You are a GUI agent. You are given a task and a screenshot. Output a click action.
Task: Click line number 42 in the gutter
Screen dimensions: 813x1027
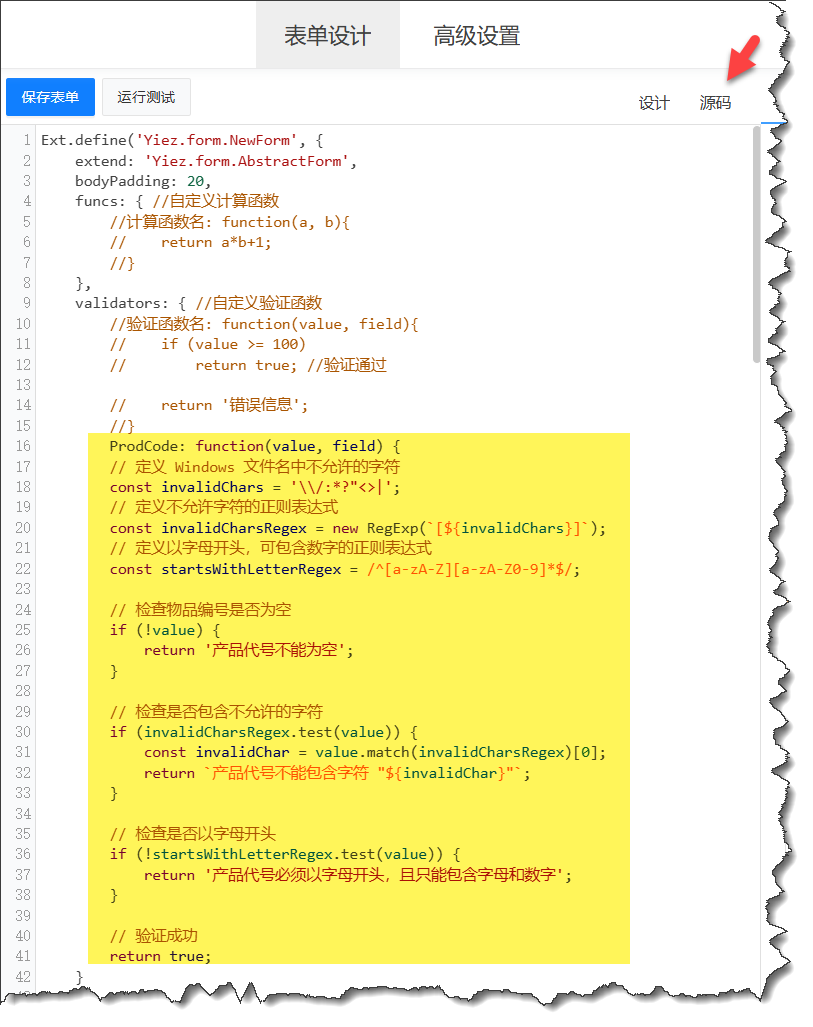23,977
